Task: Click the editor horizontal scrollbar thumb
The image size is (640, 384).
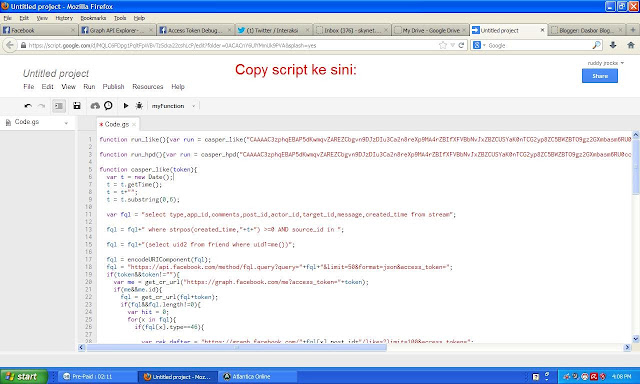Action: (236, 347)
